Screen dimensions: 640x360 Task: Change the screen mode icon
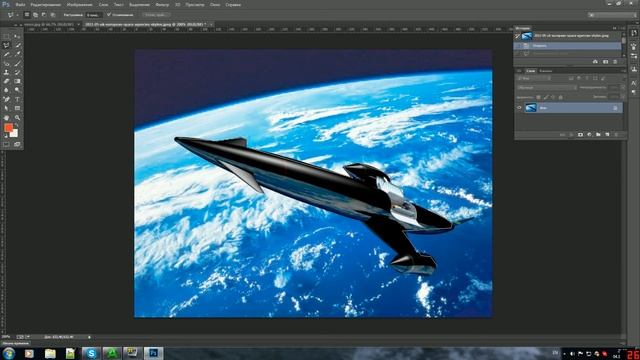click(x=17, y=144)
